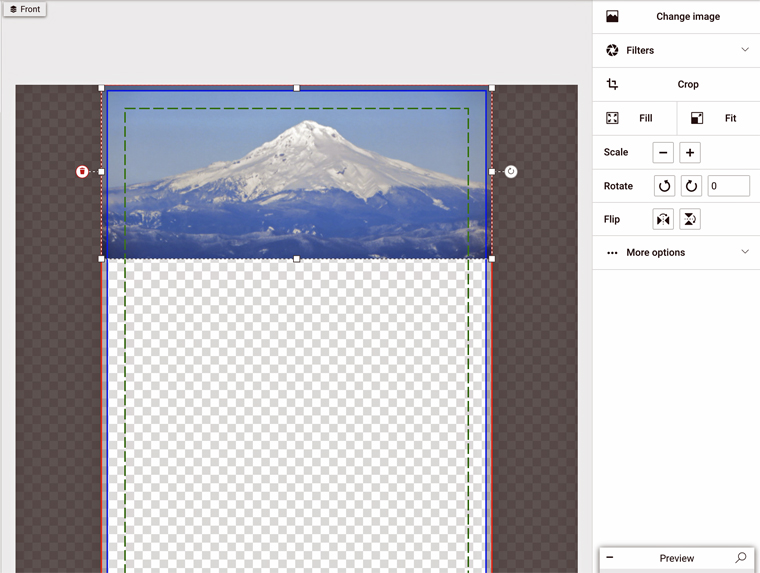Minimize the Preview panel with minus icon
The height and width of the screenshot is (573, 760).
pos(610,558)
